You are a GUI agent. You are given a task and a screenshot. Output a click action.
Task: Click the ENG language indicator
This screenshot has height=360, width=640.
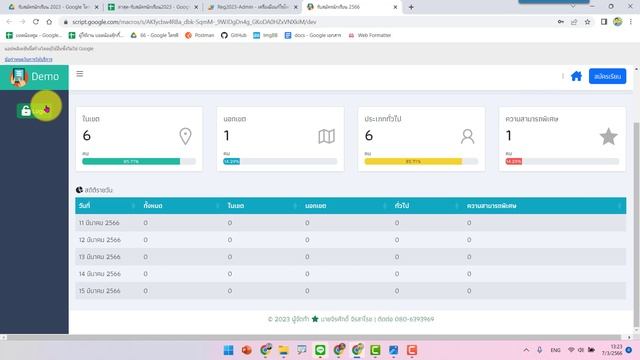click(x=556, y=350)
